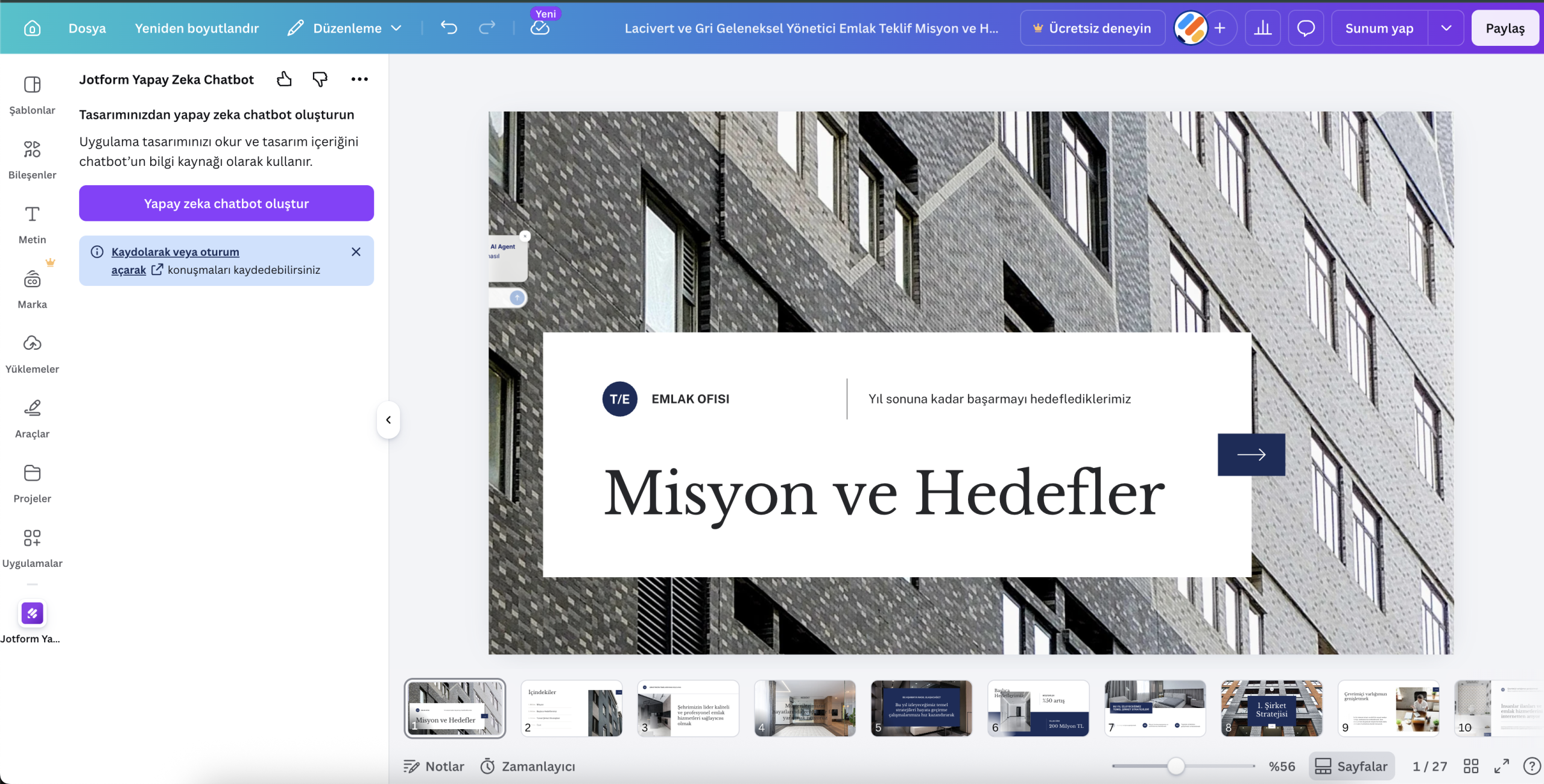This screenshot has height=784, width=1544.
Task: Open the Marka panel
Action: click(32, 288)
